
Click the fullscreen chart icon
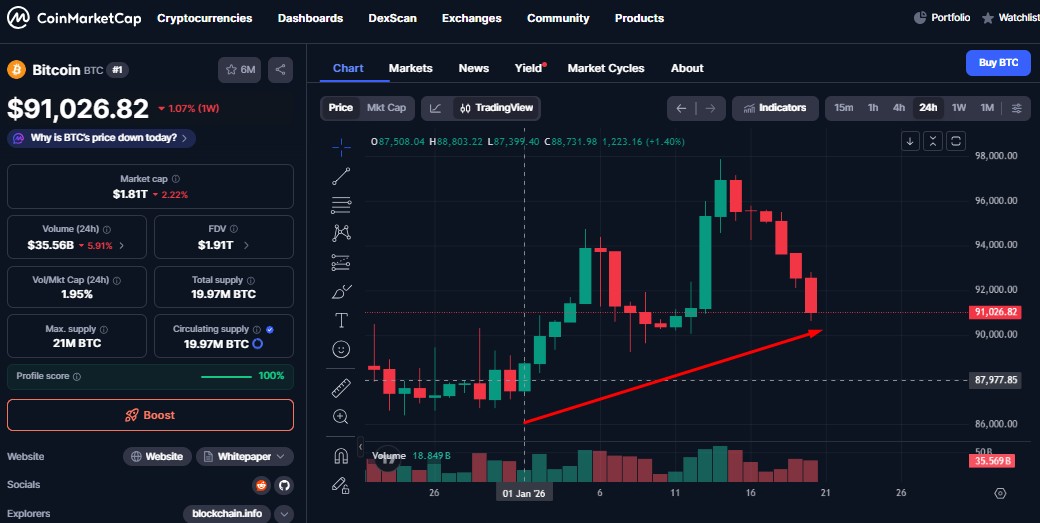pos(956,141)
